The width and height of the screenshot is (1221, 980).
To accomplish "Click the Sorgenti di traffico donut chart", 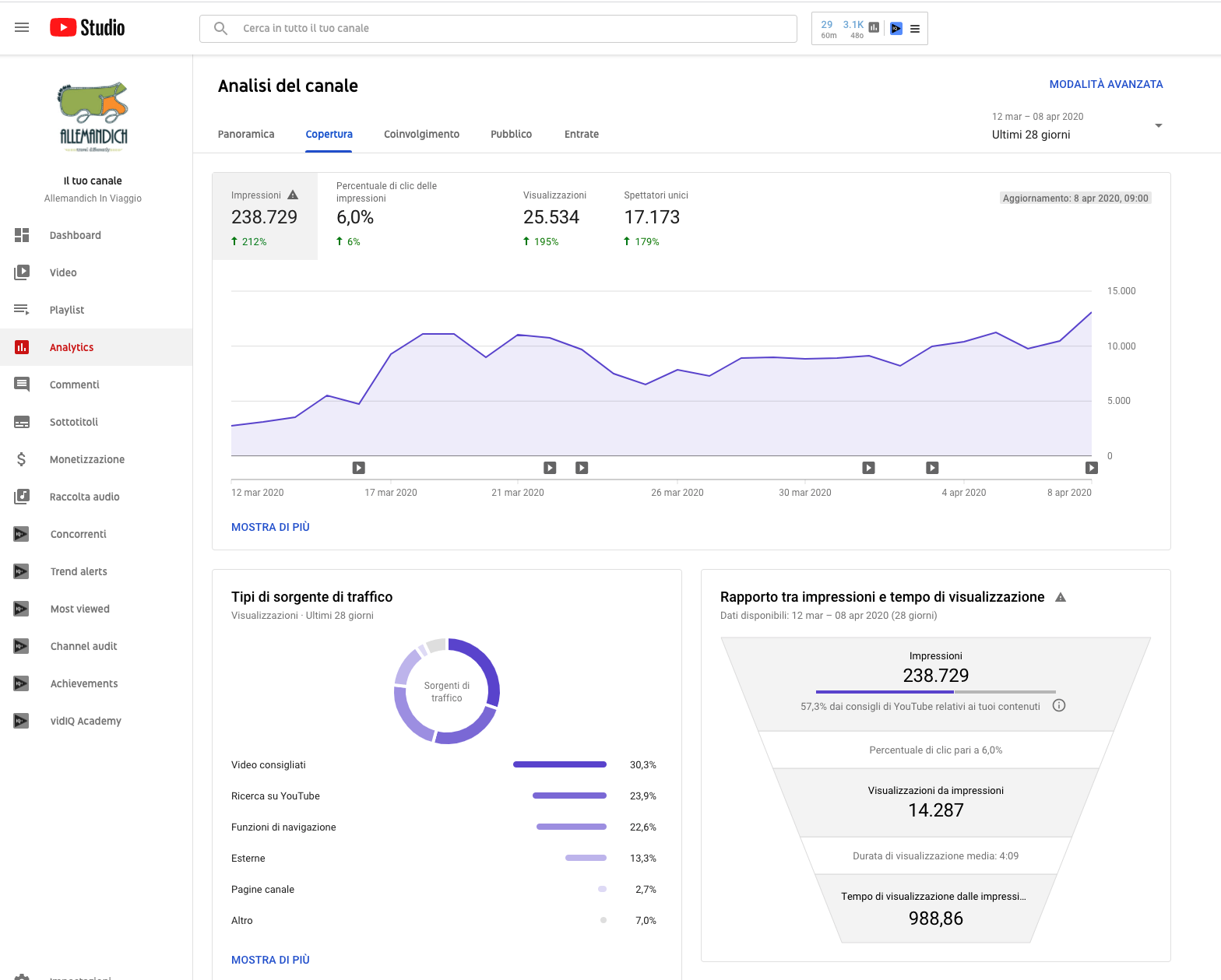I will 447,691.
